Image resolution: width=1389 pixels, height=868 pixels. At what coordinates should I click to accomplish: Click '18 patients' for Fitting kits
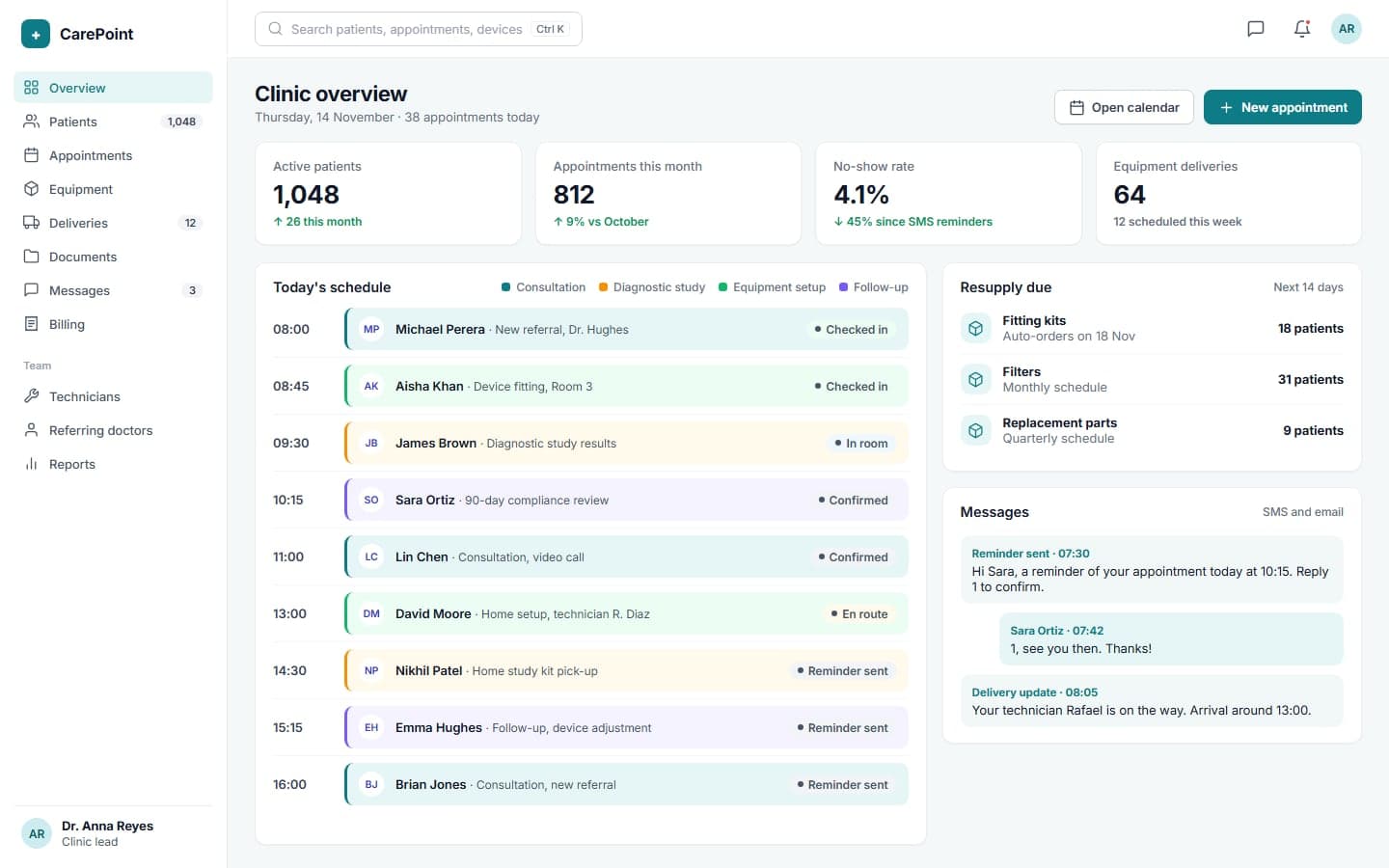pos(1310,328)
